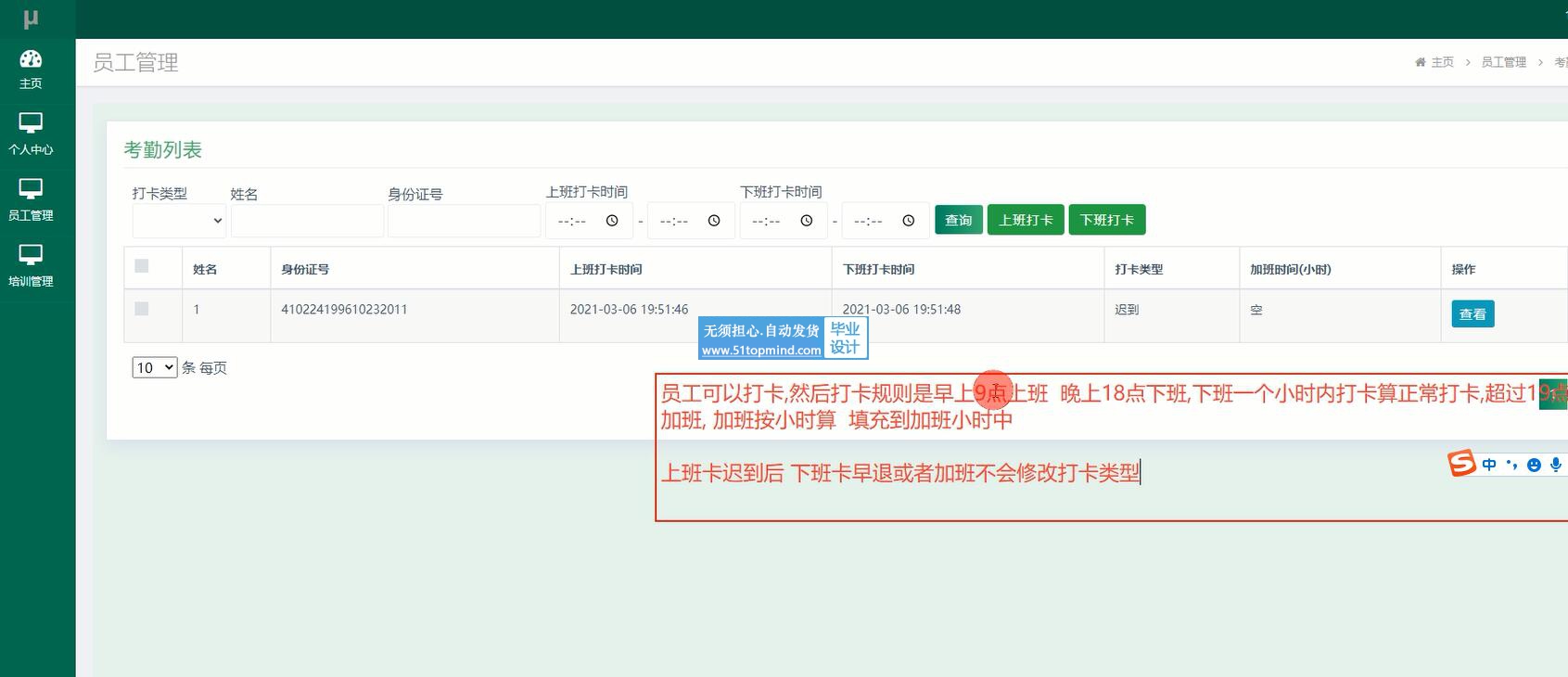Click the dashboard home icon in sidebar

[31, 60]
